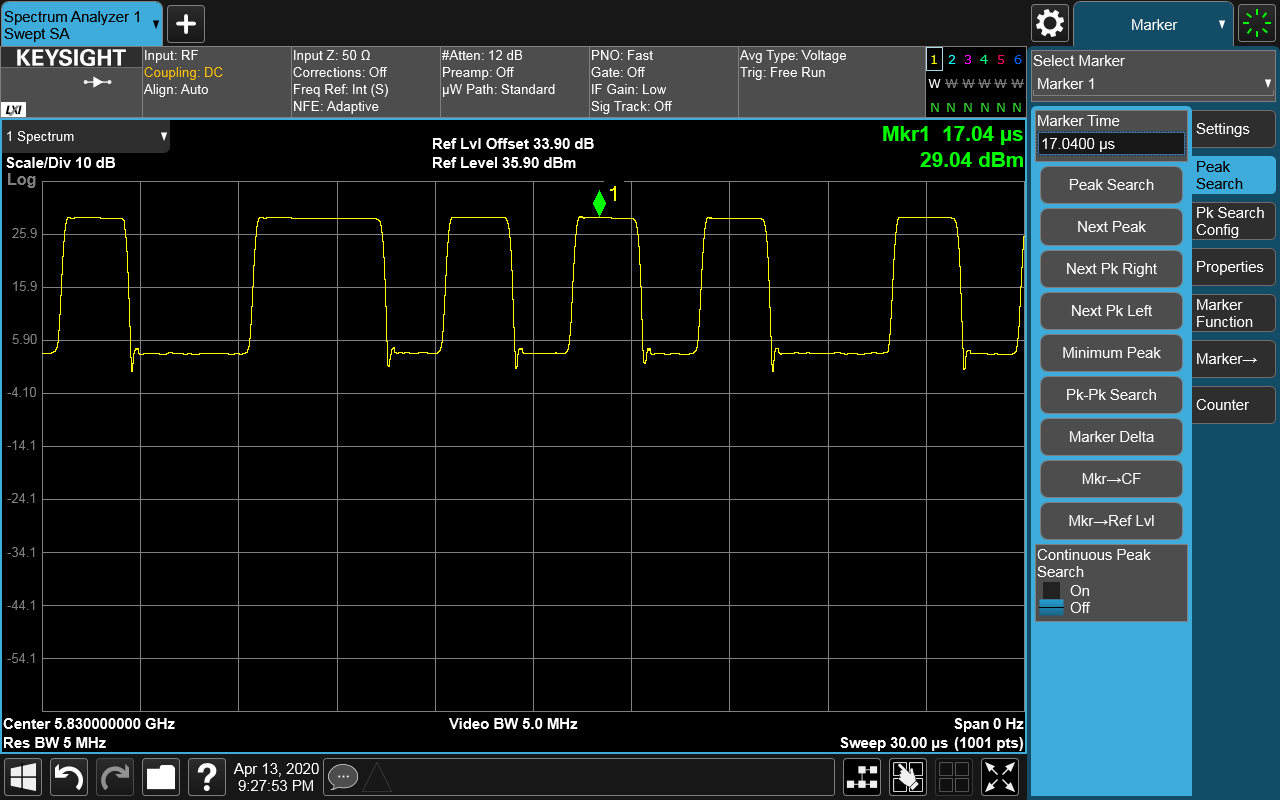The image size is (1280, 800).
Task: Click the Ref Level 35.90 dBm readout
Action: click(x=504, y=163)
